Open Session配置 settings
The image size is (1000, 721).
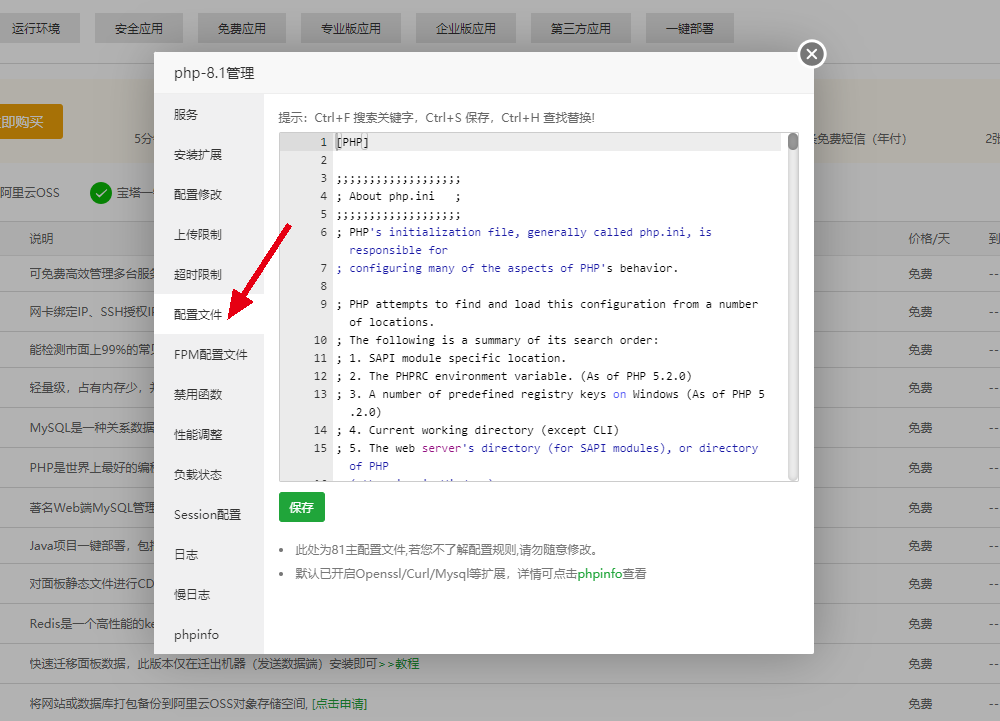[207, 515]
